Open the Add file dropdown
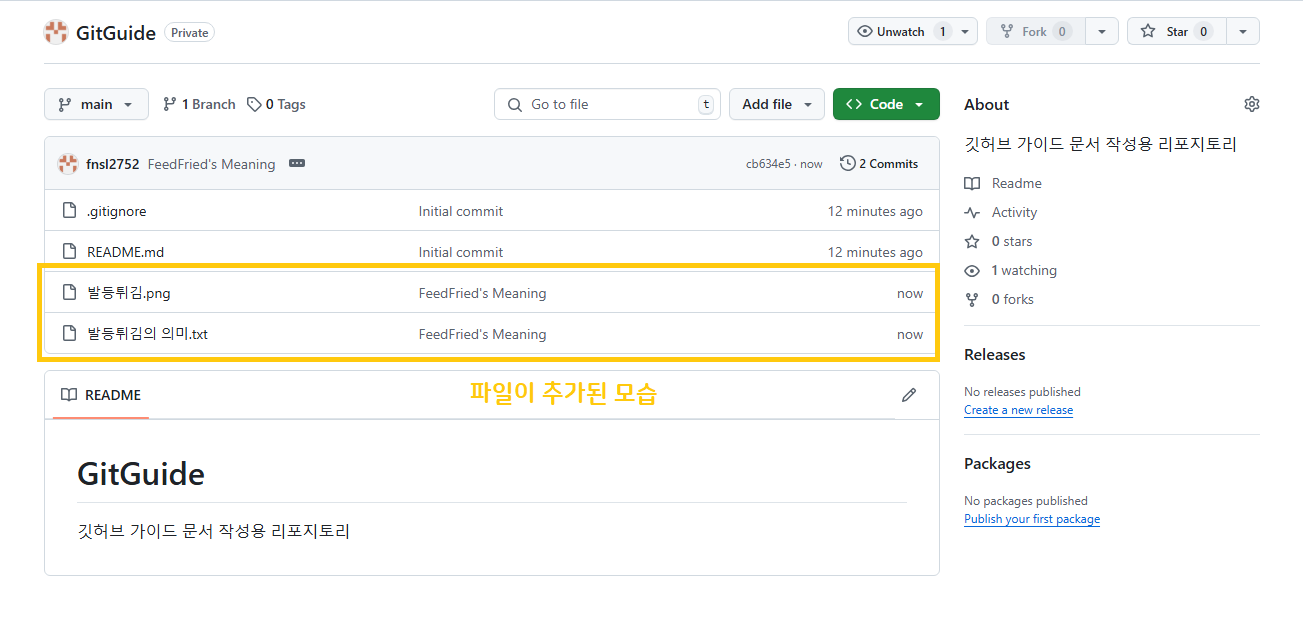This screenshot has width=1303, height=619. [x=777, y=104]
